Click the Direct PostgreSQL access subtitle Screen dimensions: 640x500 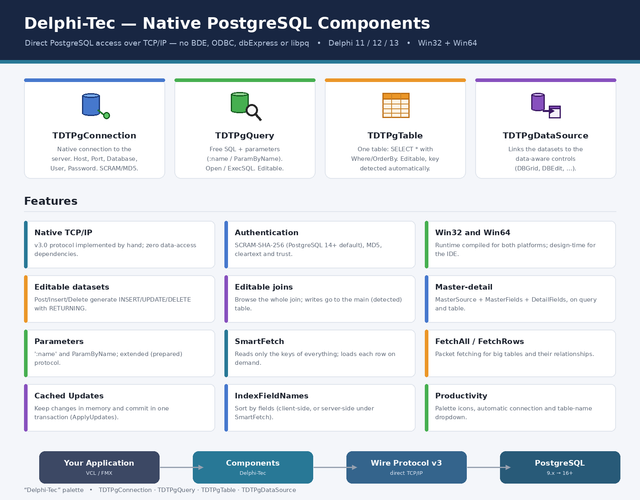167,43
